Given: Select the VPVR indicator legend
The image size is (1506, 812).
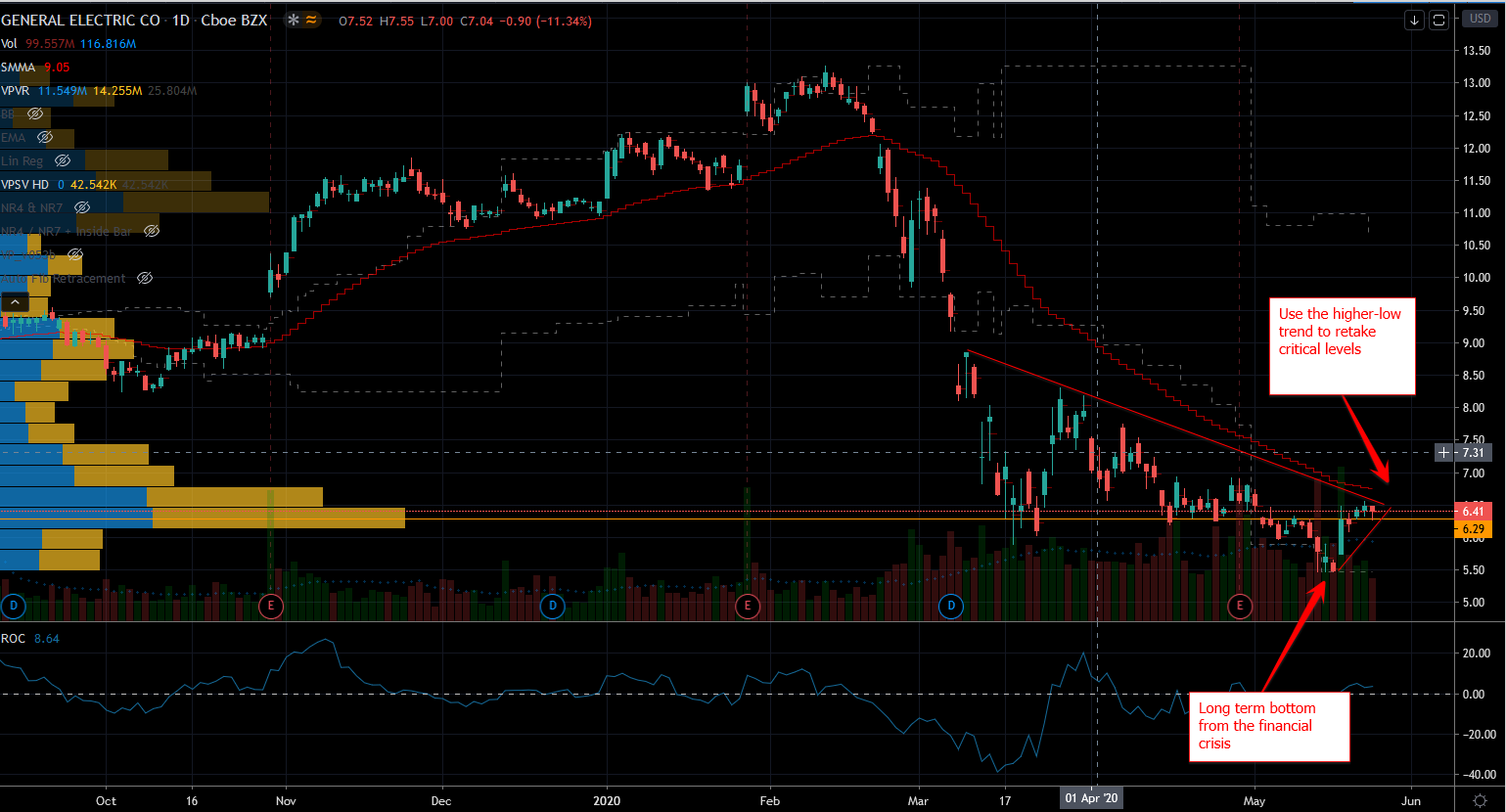Looking at the screenshot, I should click(x=18, y=91).
